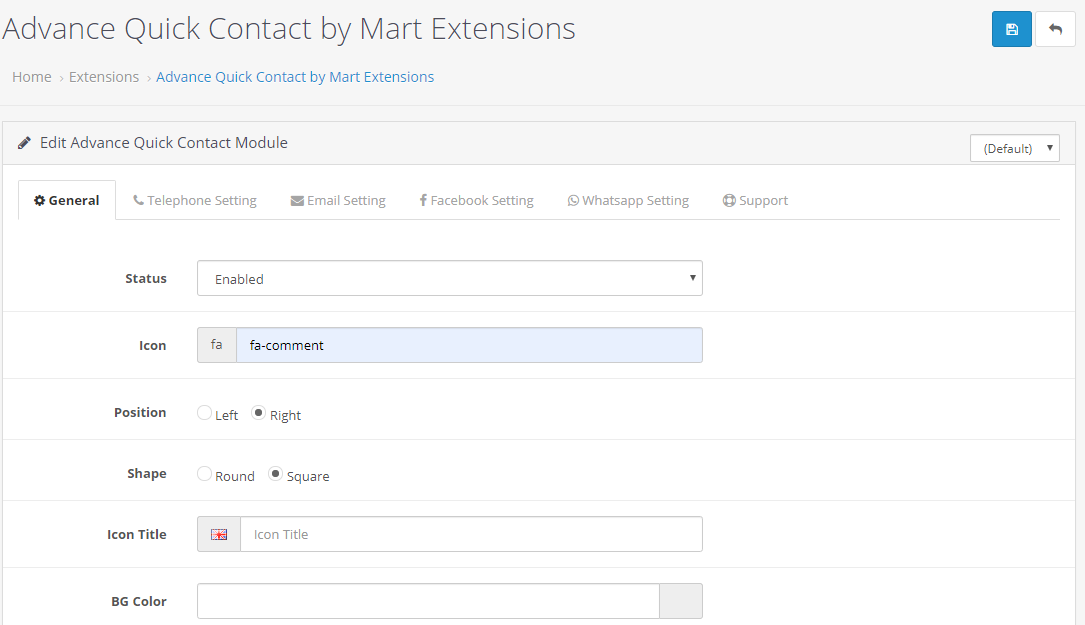Click the back arrow cancel button
The image size is (1085, 625).
(x=1055, y=29)
